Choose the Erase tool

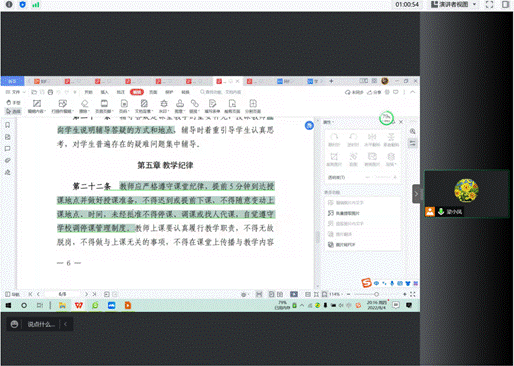84,106
